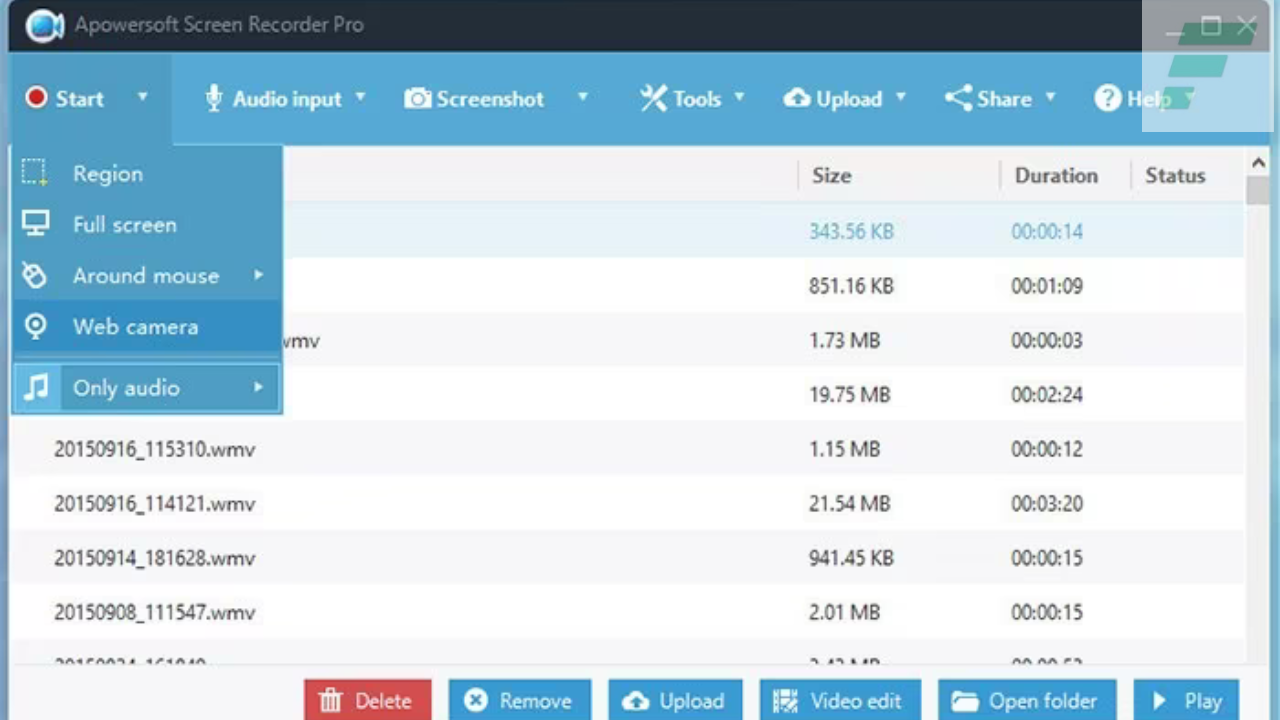Click the Only audio music note icon

[37, 388]
